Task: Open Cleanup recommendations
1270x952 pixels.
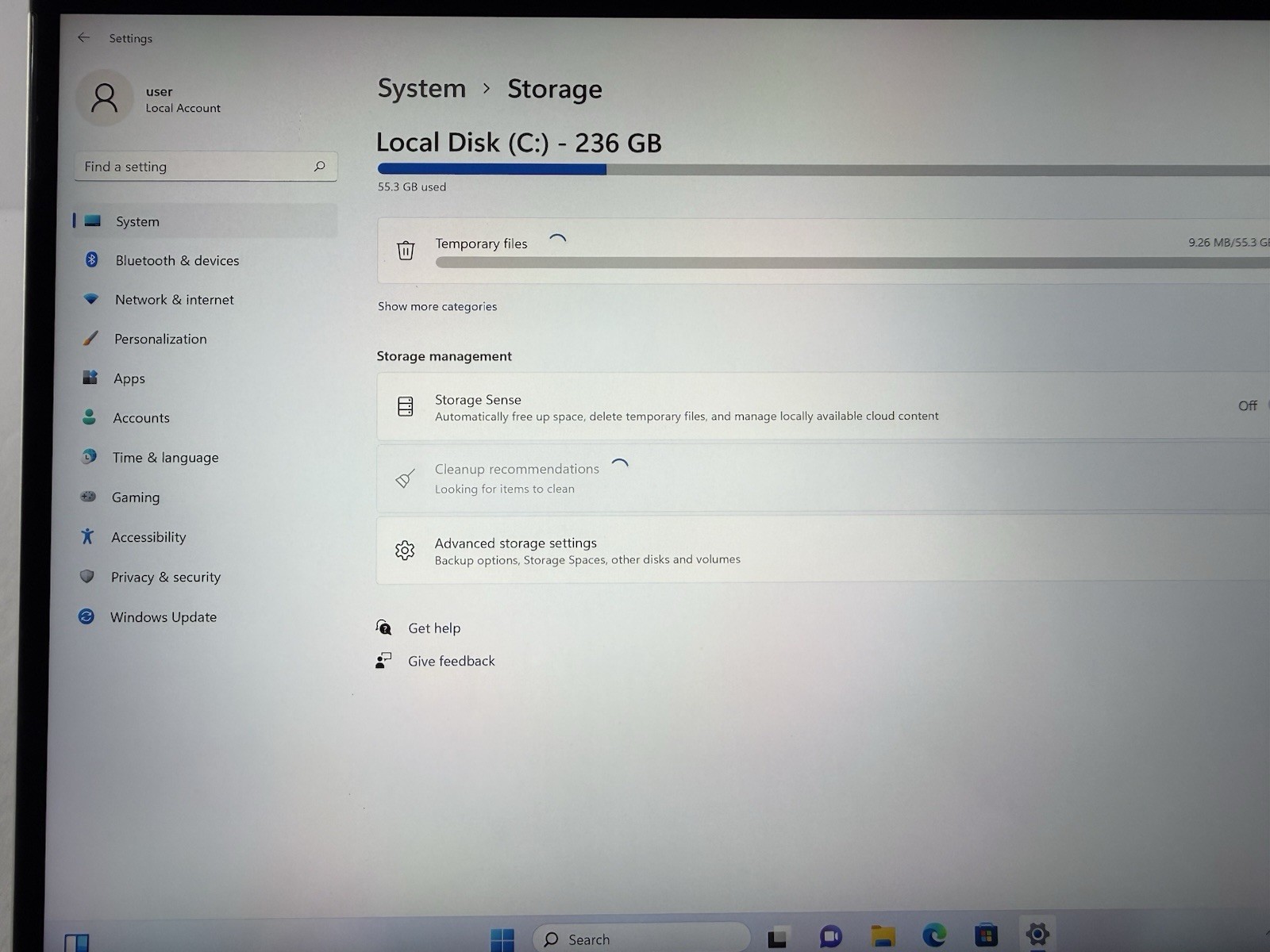Action: 823,478
